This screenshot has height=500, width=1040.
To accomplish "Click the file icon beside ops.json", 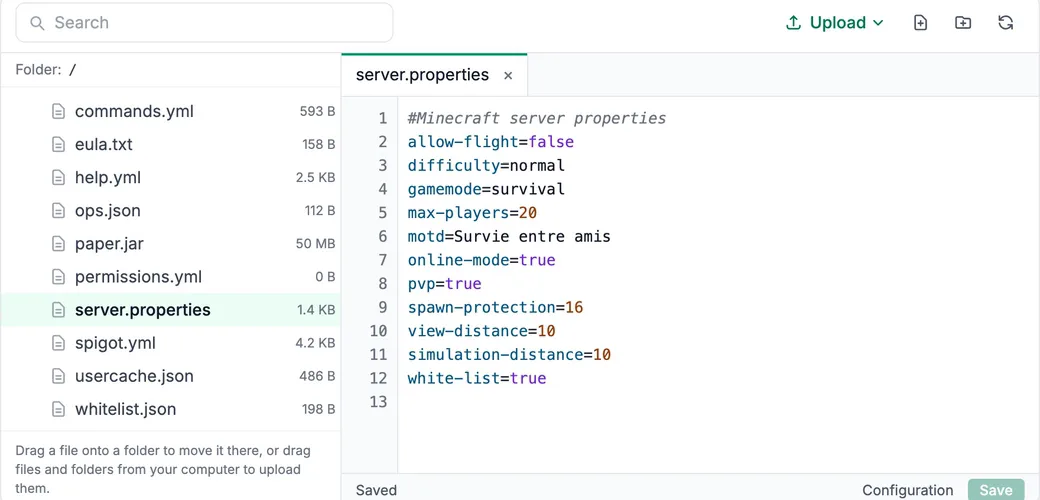I will point(59,211).
